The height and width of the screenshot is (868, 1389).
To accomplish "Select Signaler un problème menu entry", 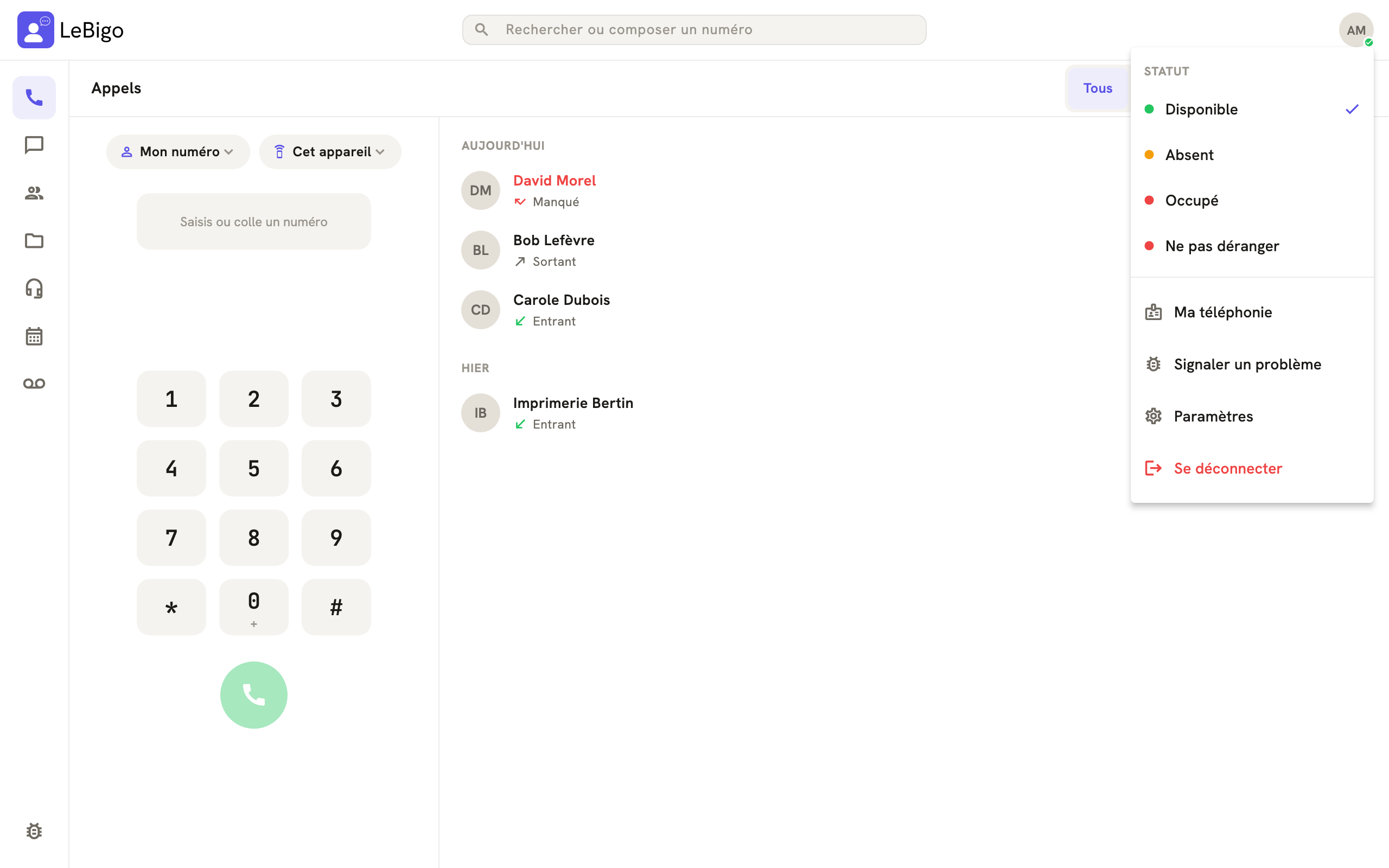I will click(x=1252, y=365).
